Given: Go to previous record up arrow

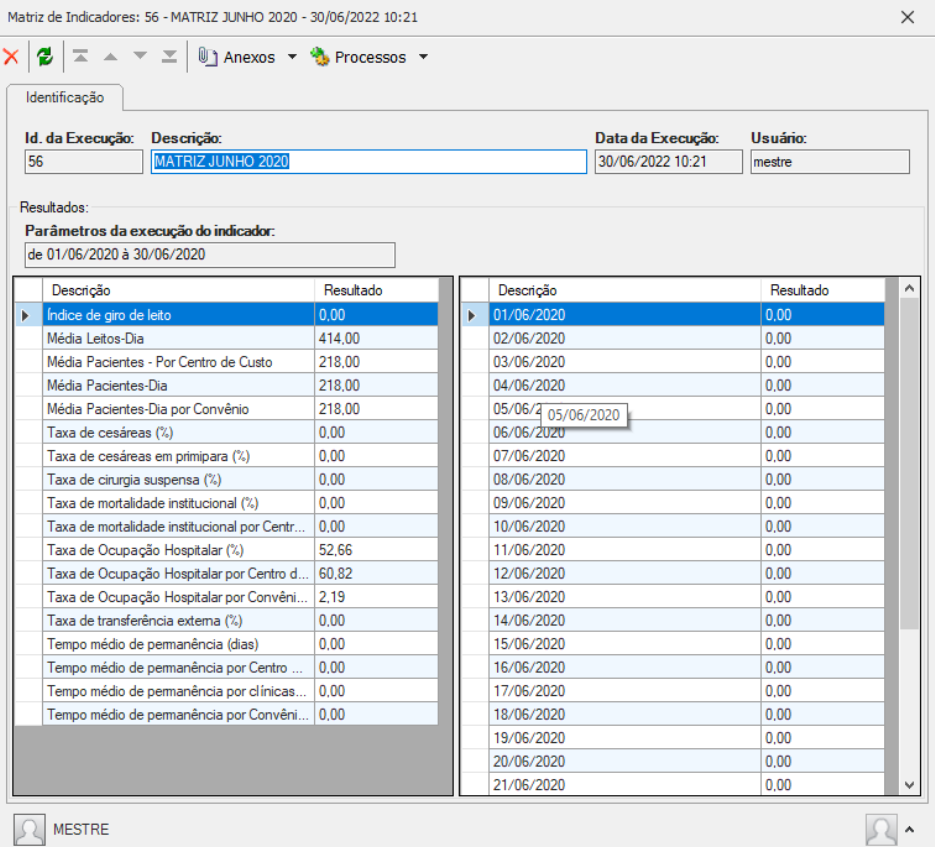Looking at the screenshot, I should [110, 57].
